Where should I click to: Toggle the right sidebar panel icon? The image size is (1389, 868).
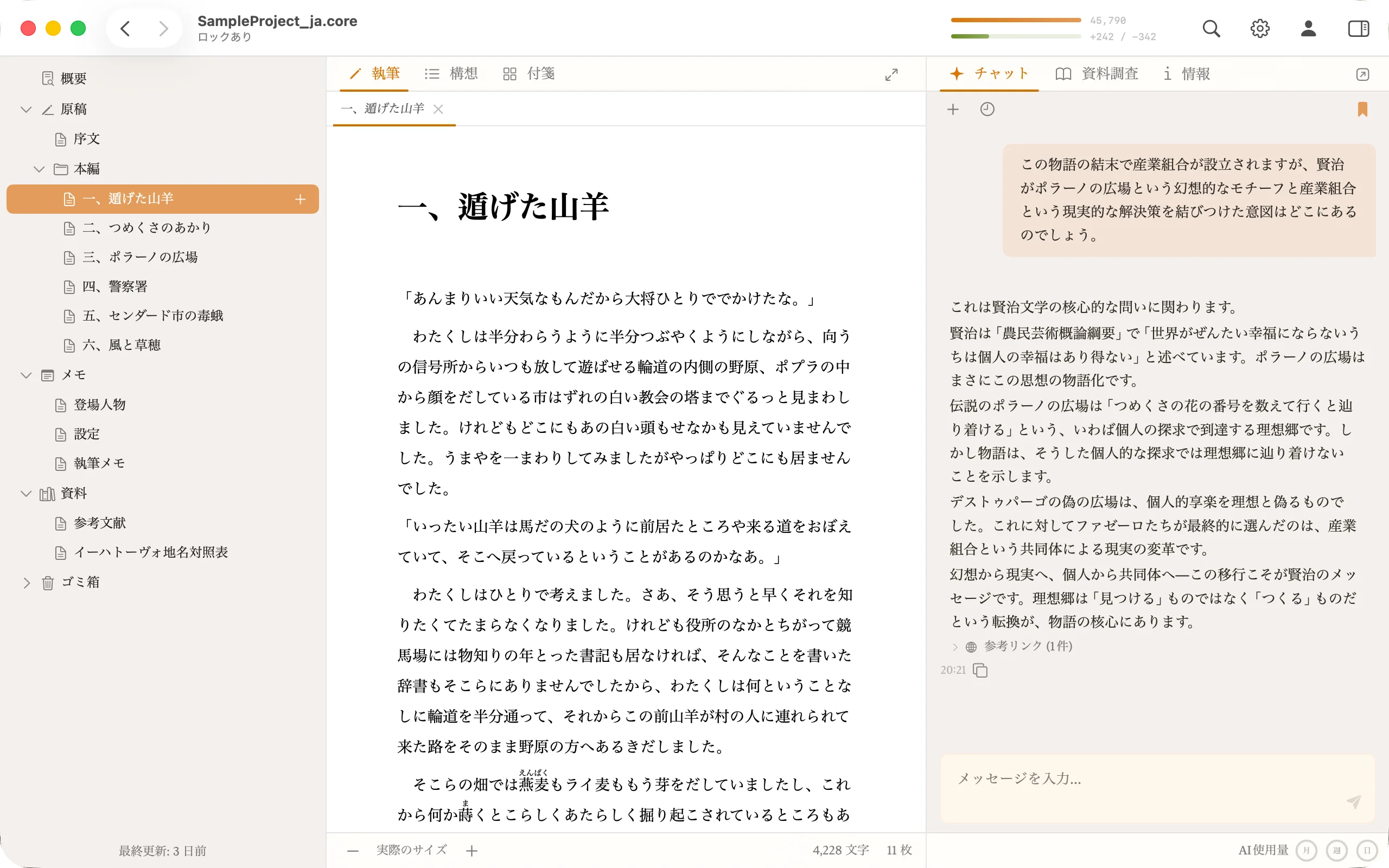[1358, 29]
